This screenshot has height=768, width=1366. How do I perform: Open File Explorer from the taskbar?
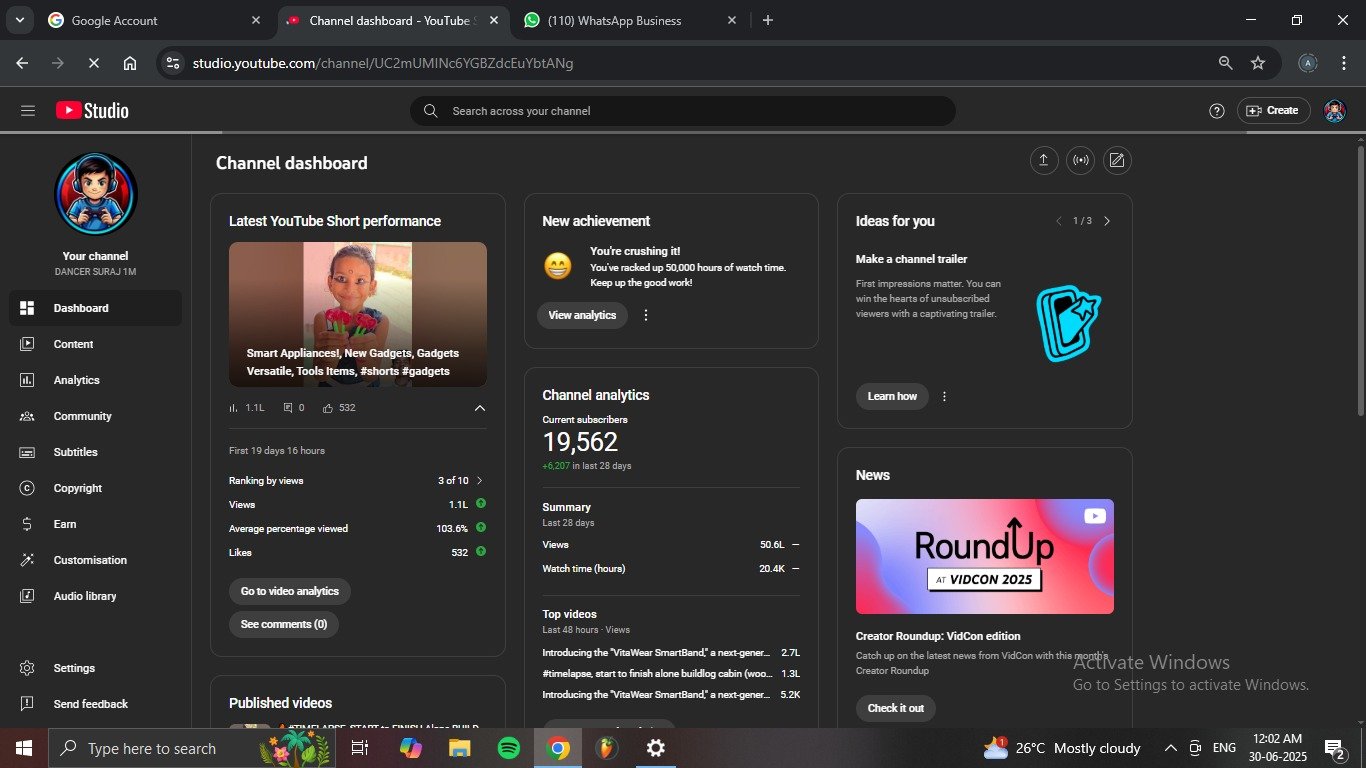(x=460, y=748)
